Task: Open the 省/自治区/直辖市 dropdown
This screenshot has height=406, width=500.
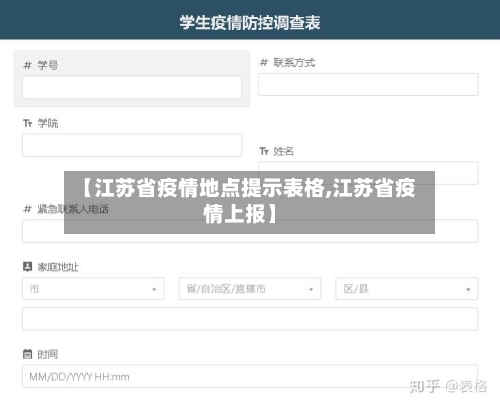Action: click(x=250, y=289)
